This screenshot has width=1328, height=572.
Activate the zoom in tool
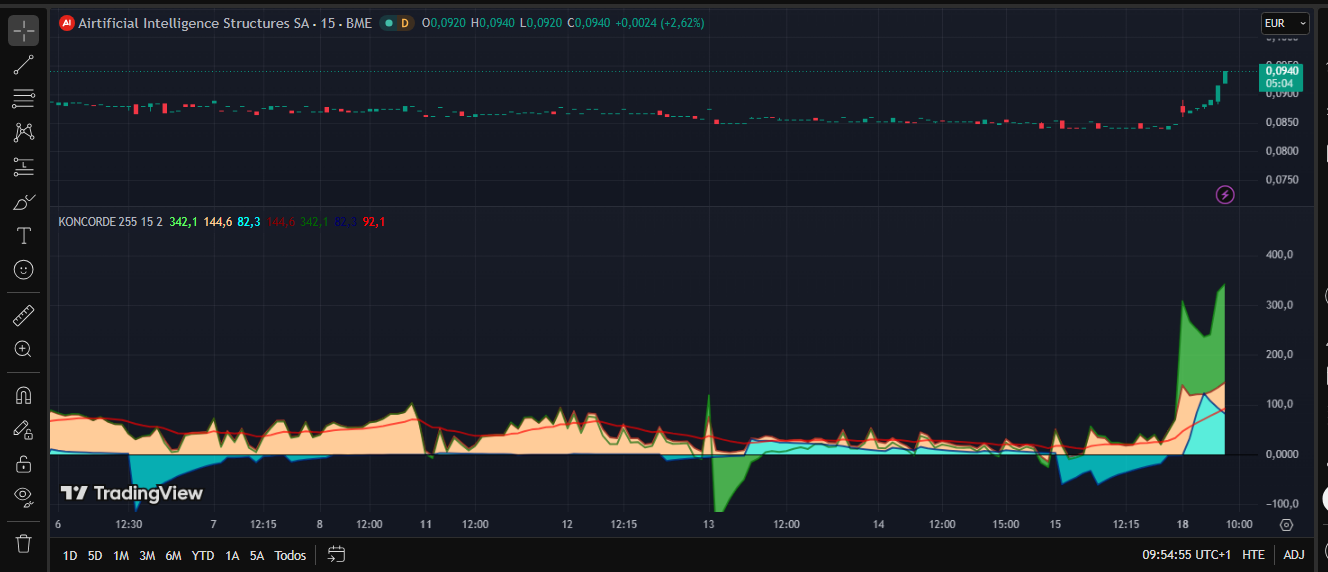coord(24,349)
